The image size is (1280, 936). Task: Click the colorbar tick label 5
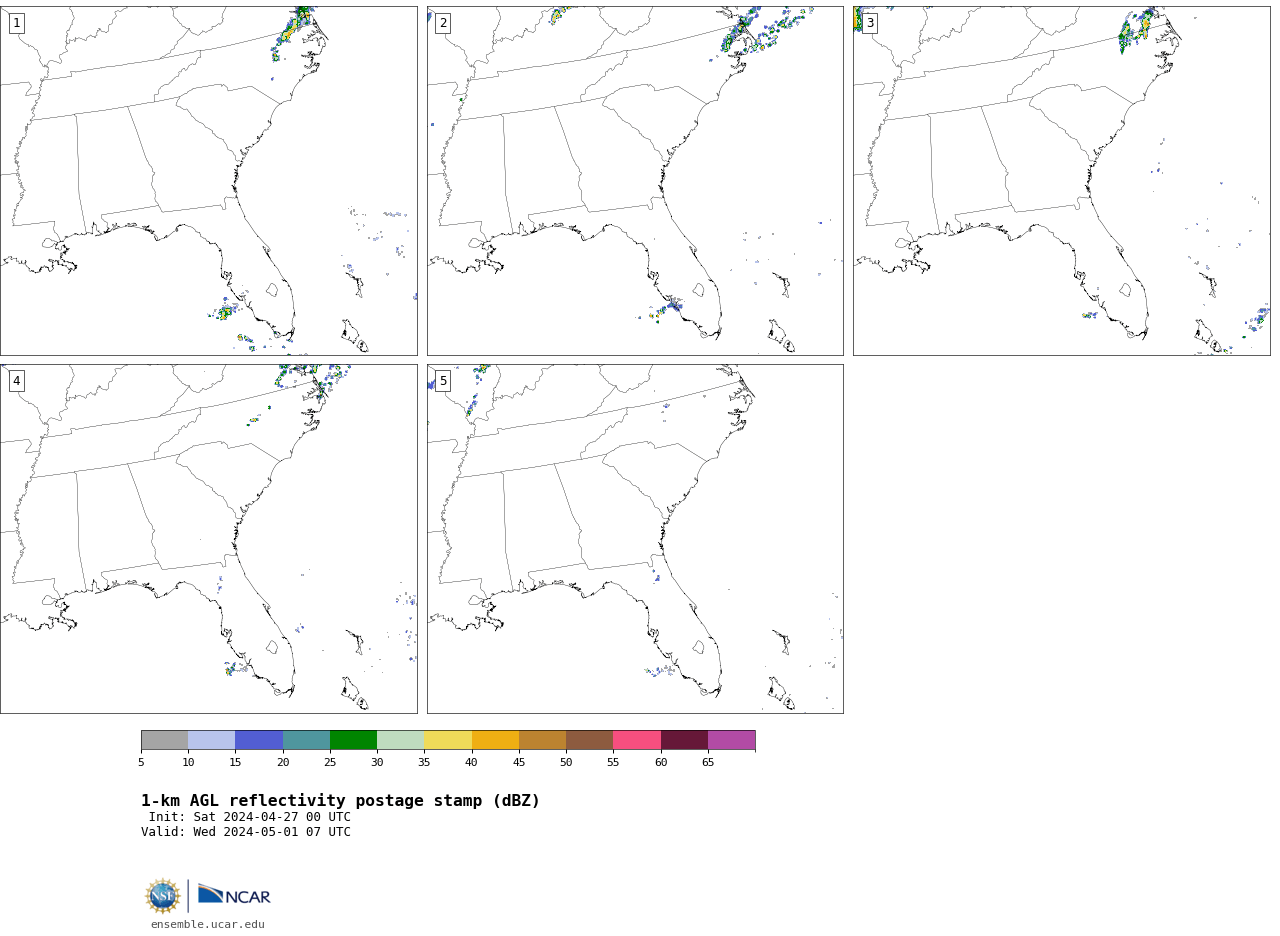141,763
